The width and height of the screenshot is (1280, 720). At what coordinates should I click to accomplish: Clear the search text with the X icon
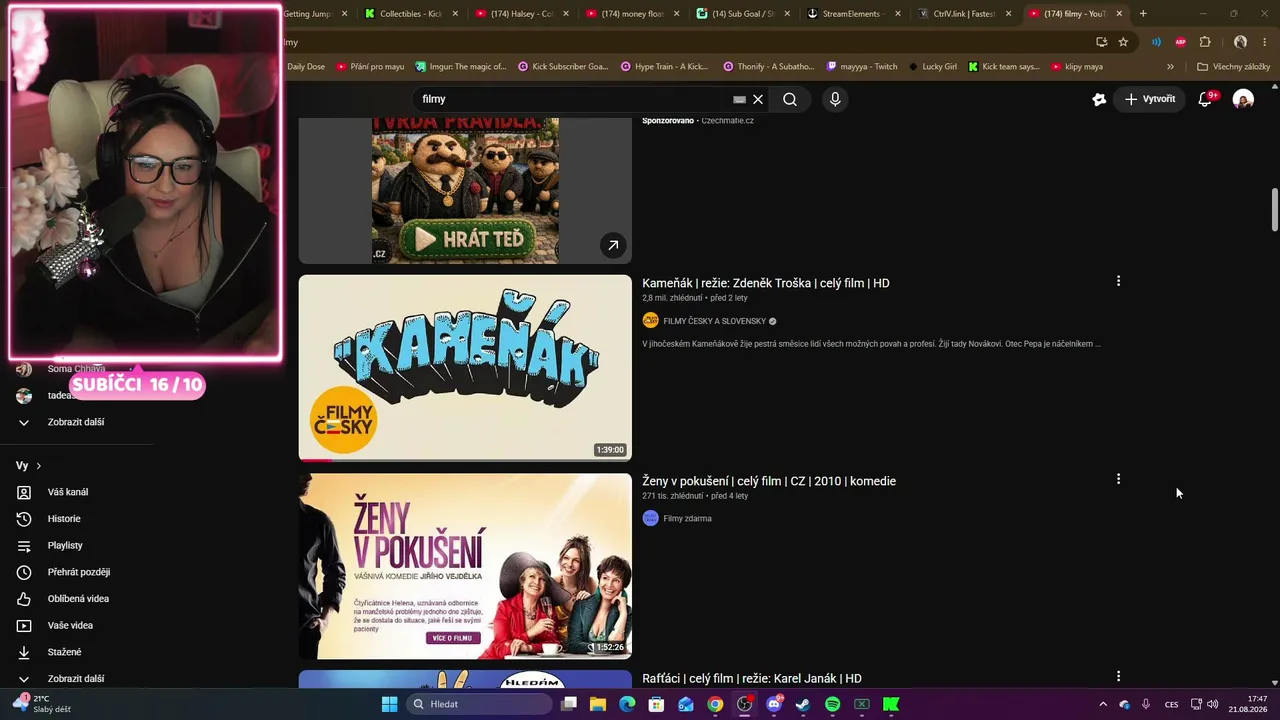[x=758, y=99]
